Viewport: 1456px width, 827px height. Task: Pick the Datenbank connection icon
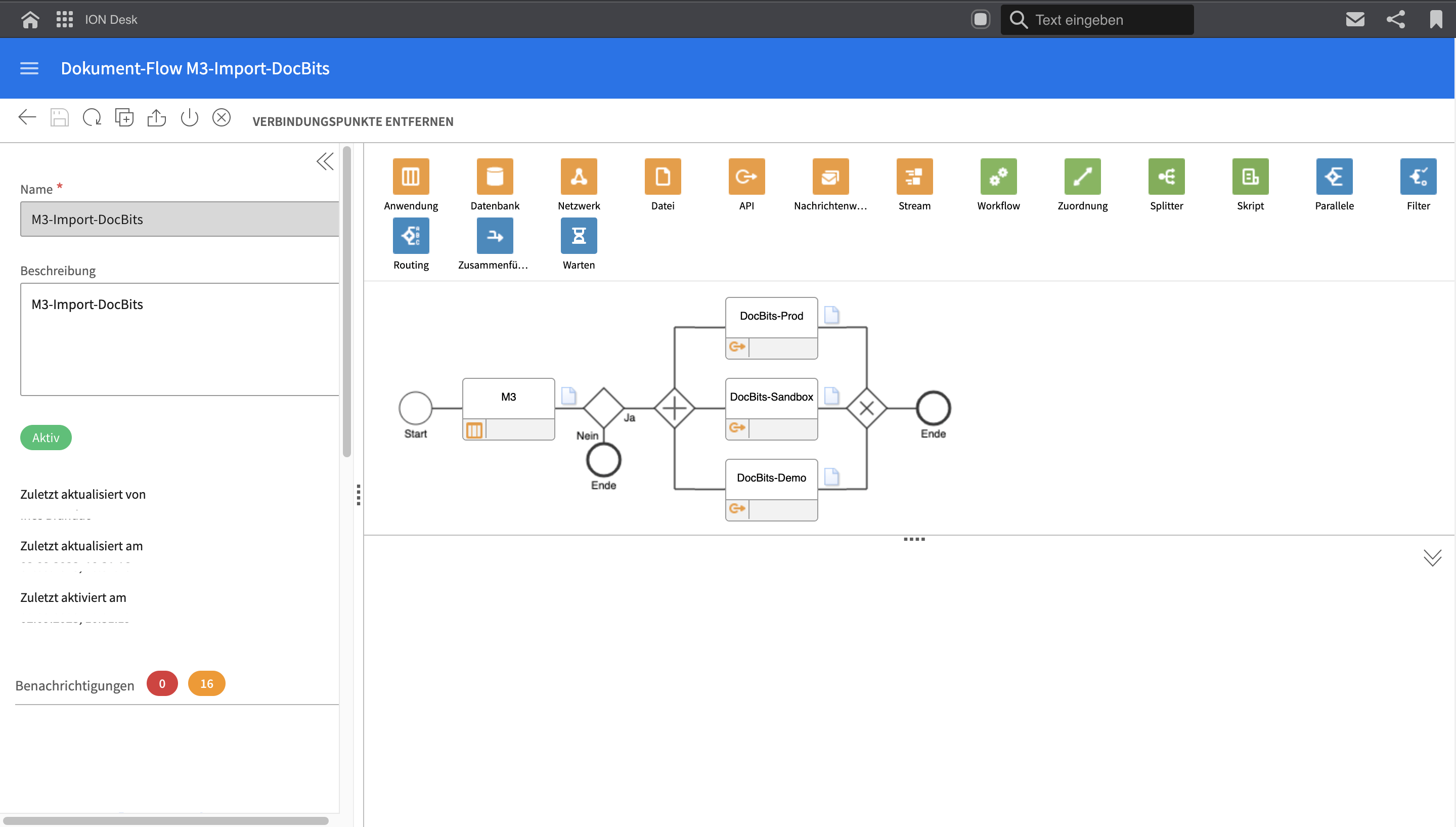coord(495,177)
